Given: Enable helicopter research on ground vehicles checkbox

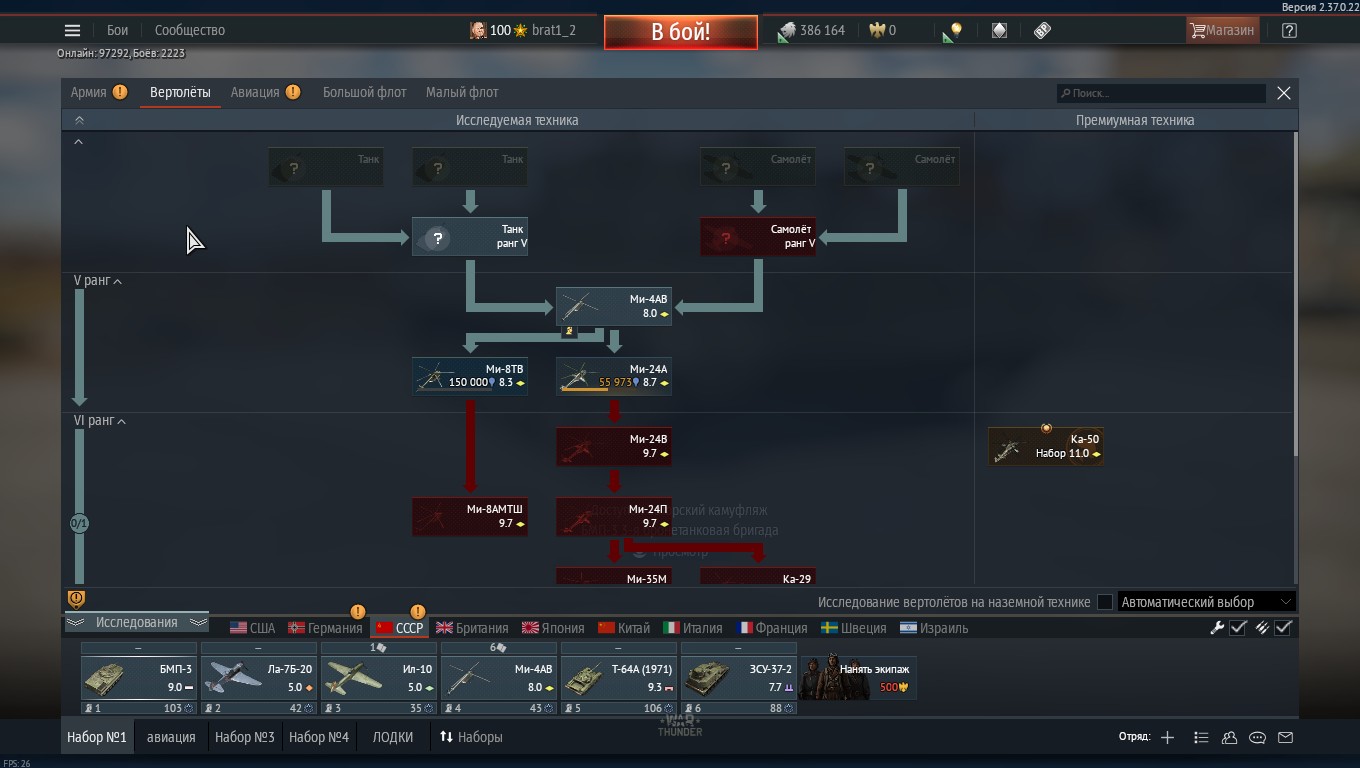Looking at the screenshot, I should (1105, 602).
